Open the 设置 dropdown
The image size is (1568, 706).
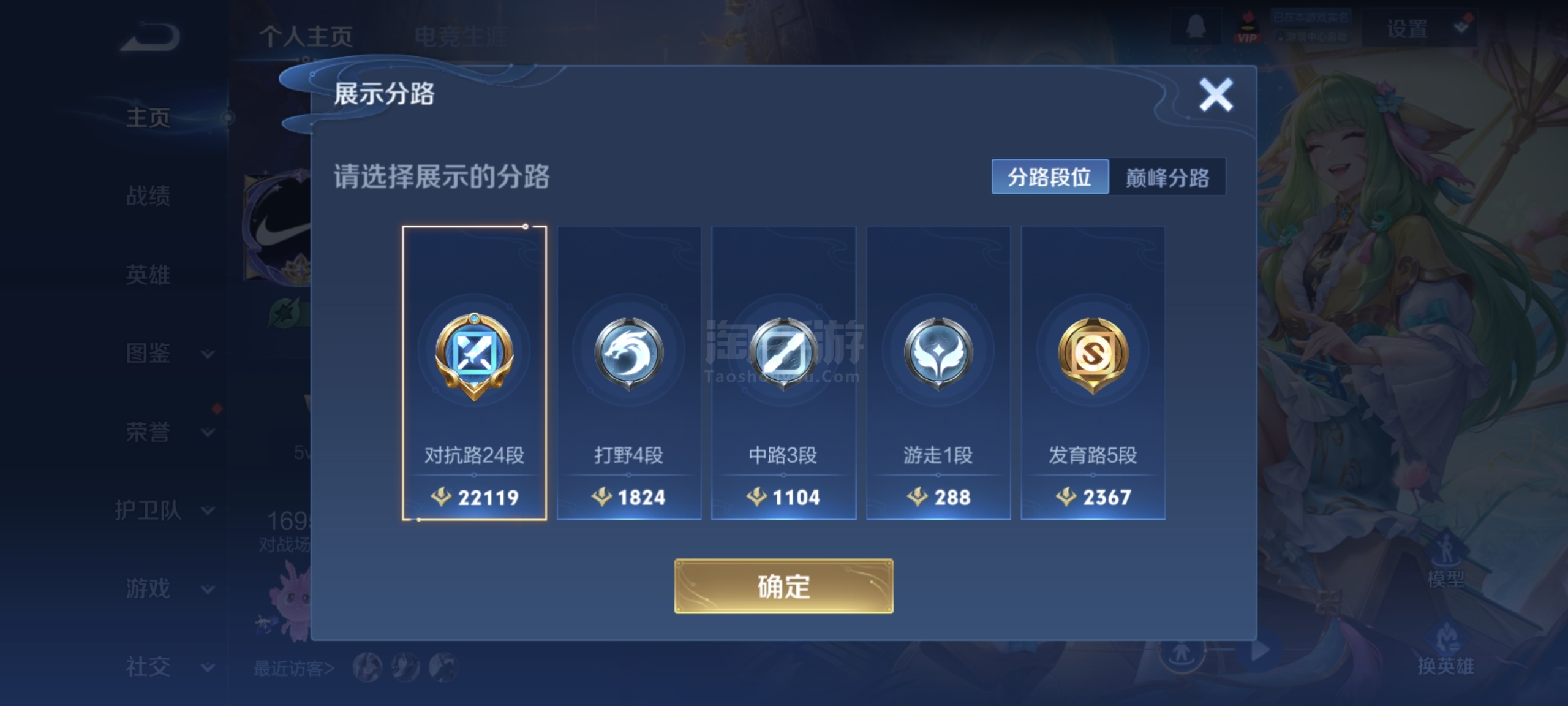coord(1420,28)
